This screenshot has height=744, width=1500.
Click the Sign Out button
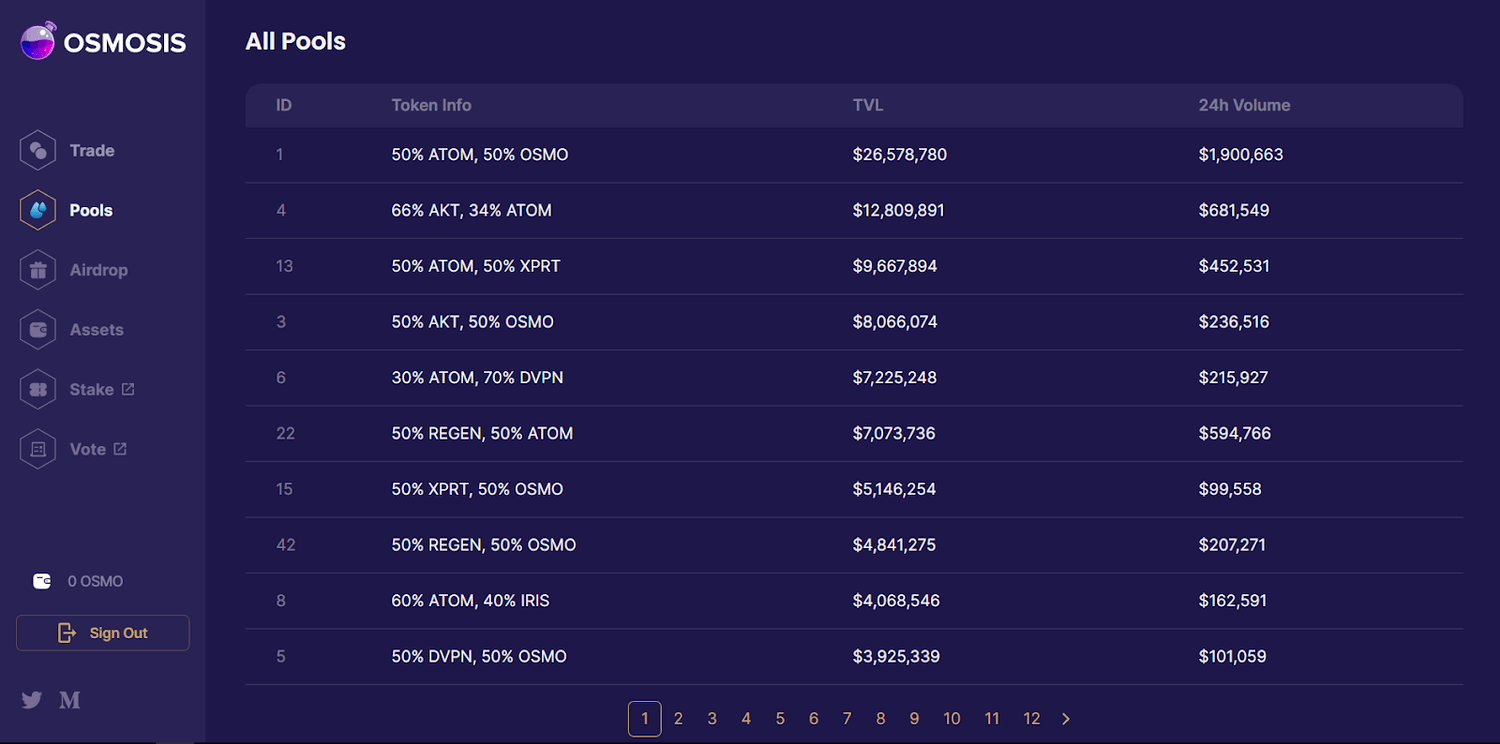coord(103,633)
